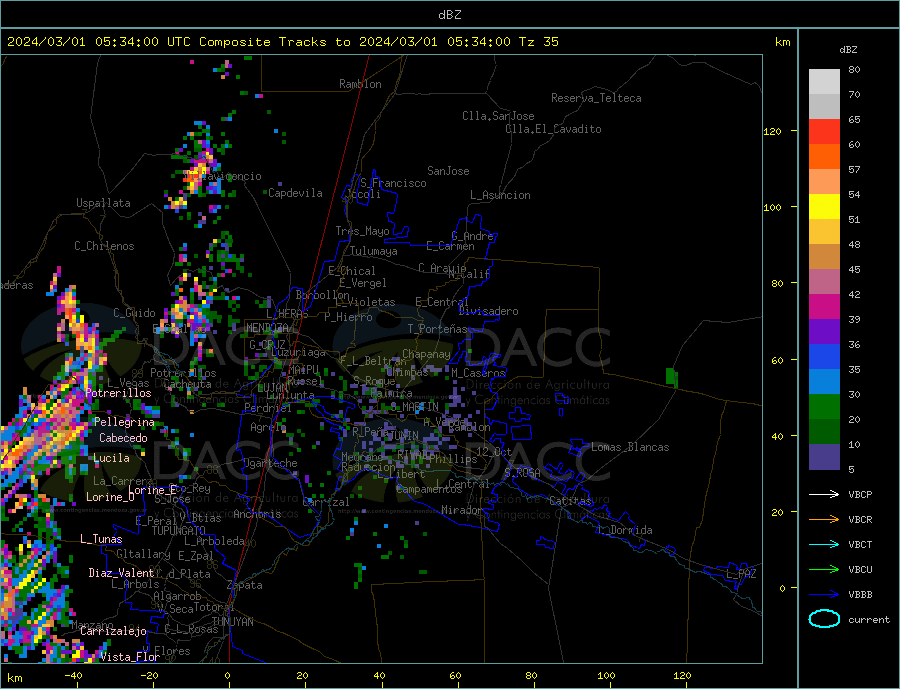Click the Pellegrina map label
Image resolution: width=900 pixels, height=689 pixels.
click(x=125, y=422)
